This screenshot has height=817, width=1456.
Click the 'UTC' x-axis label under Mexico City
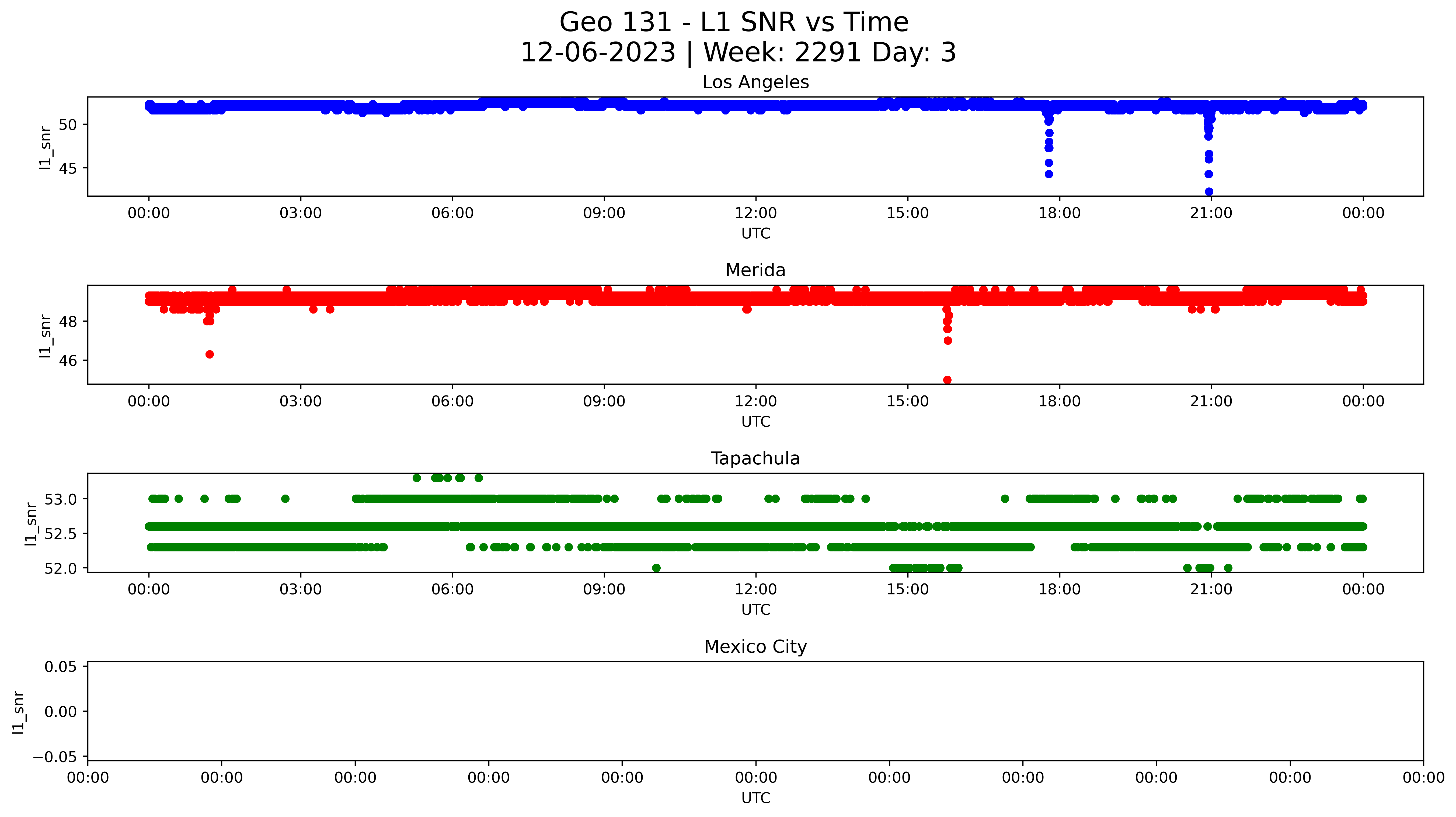tap(756, 798)
